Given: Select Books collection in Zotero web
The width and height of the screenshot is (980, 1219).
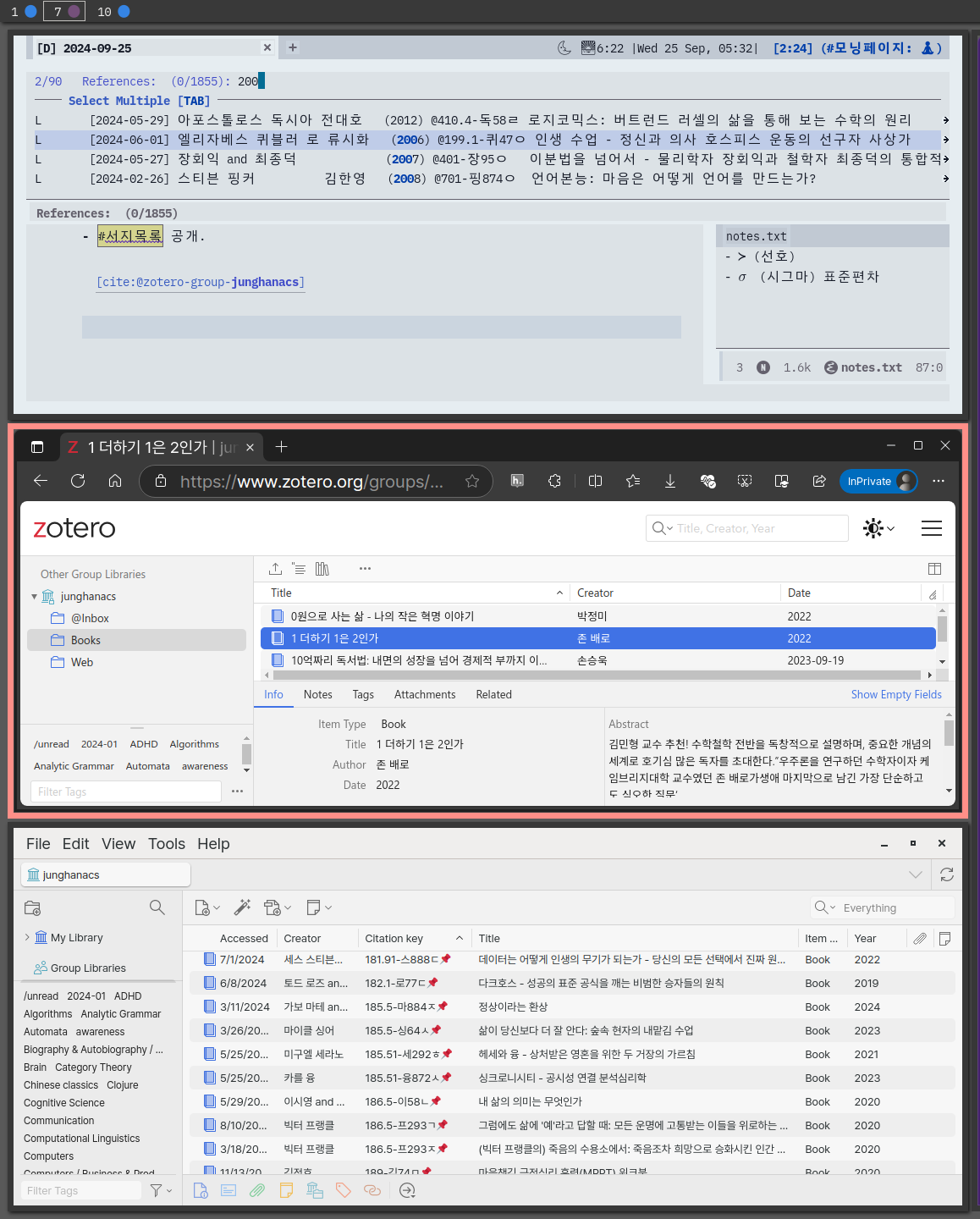Looking at the screenshot, I should pos(137,640).
